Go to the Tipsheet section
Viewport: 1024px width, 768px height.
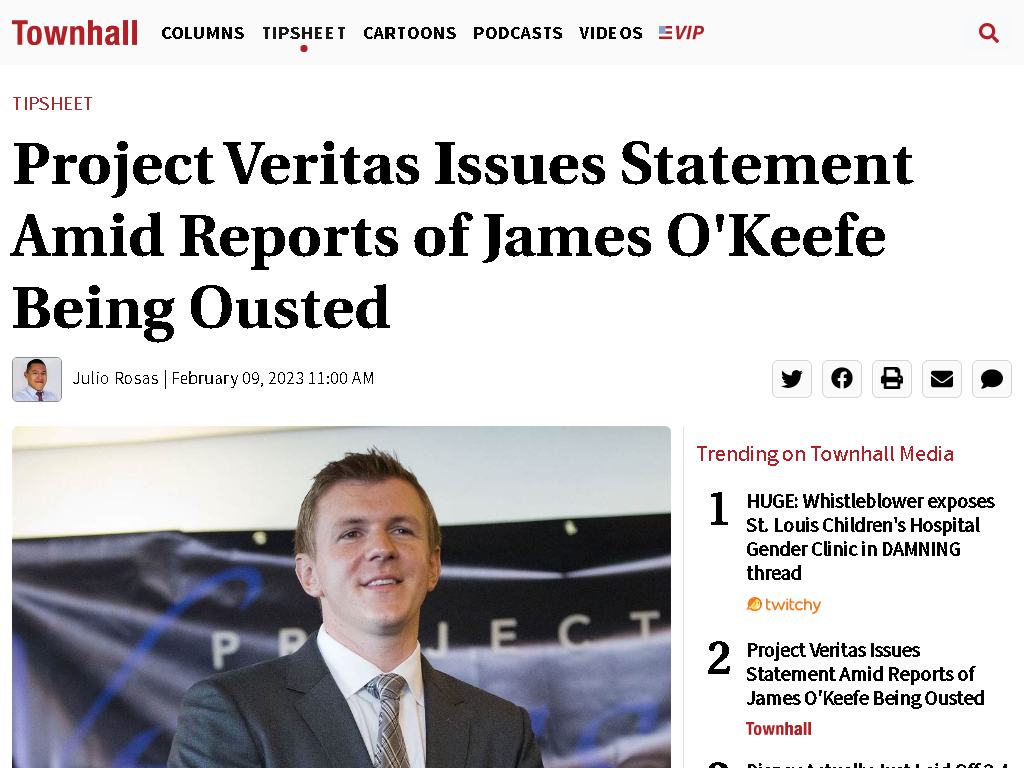pos(304,33)
